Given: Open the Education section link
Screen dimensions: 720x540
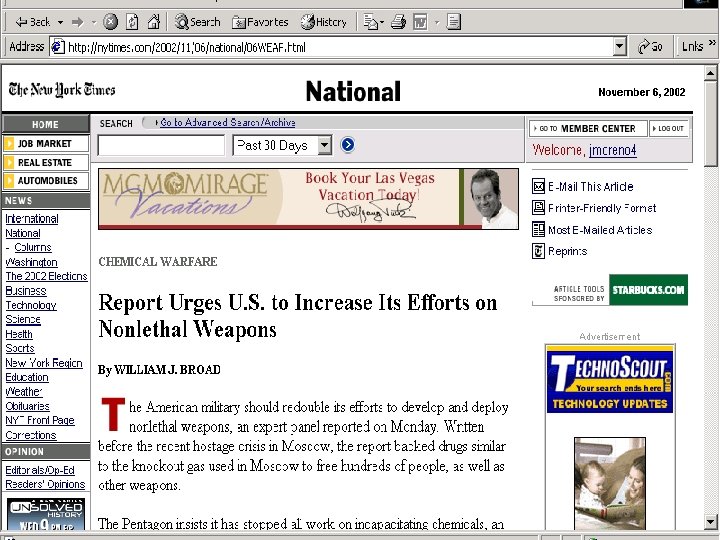Looking at the screenshot, I should [x=27, y=377].
